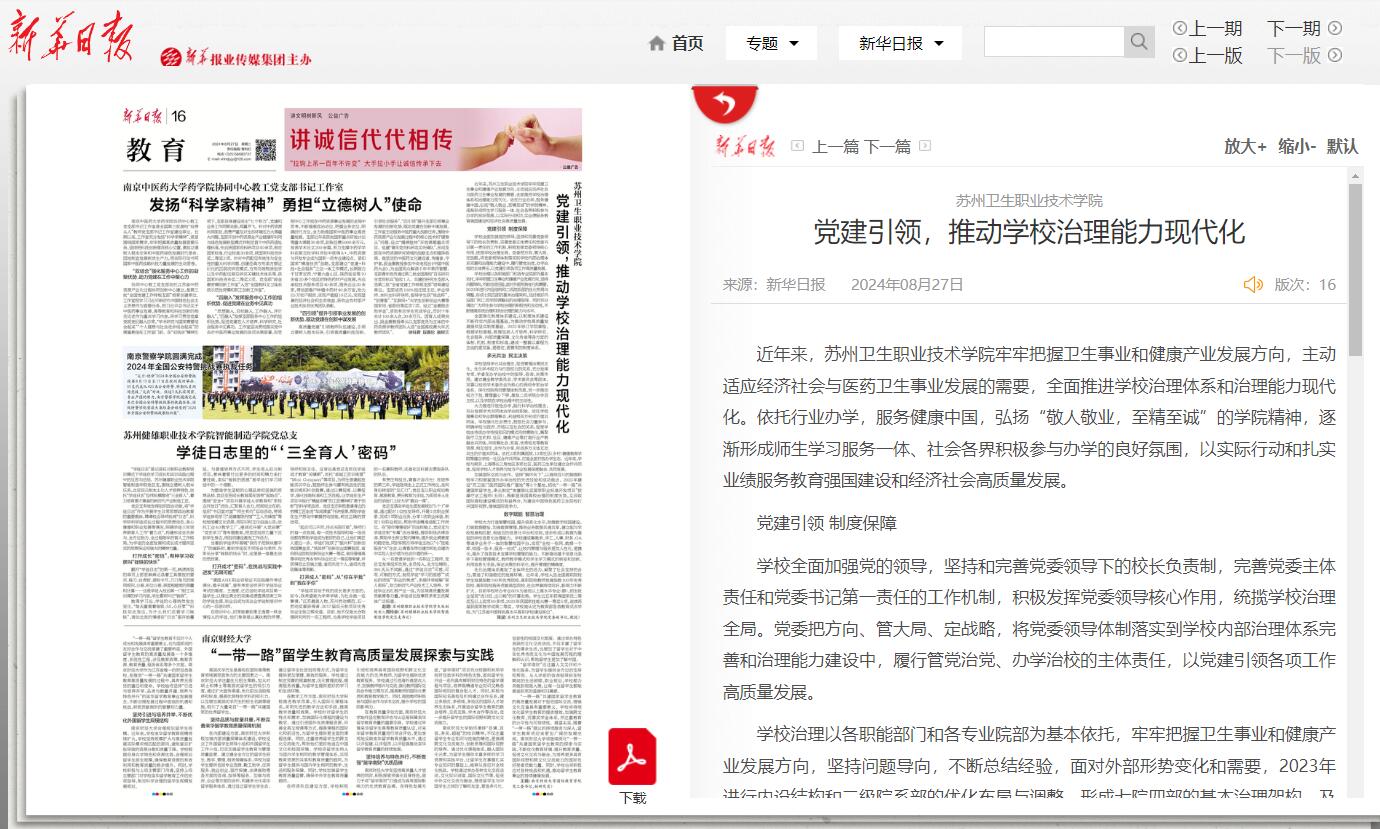Screen dimensions: 1380x829
Task: Click section heading 党建引领 制度保障
Action: [826, 523]
